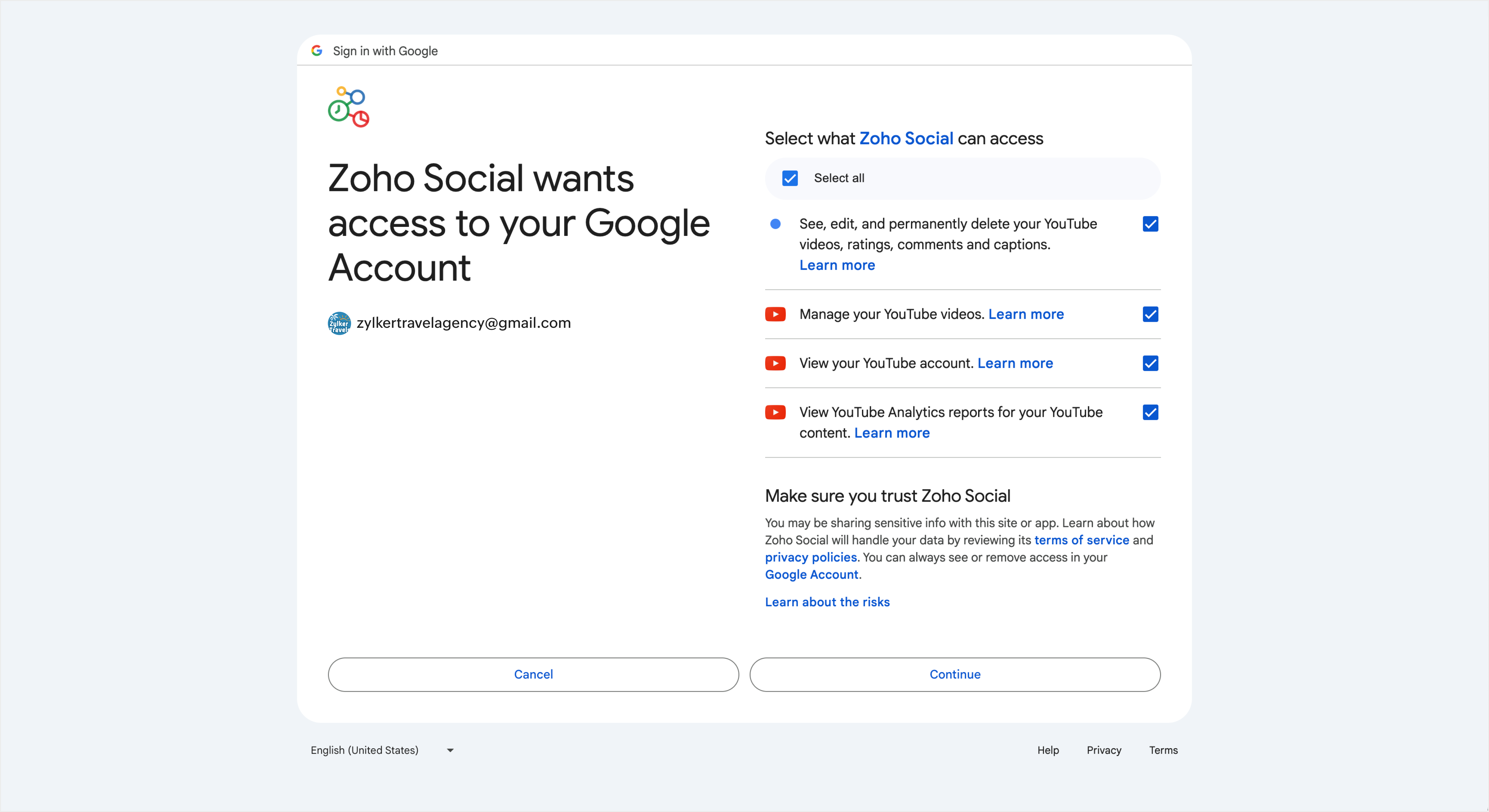Open Learn more for View your YouTube account
Image resolution: width=1489 pixels, height=812 pixels.
(1015, 363)
